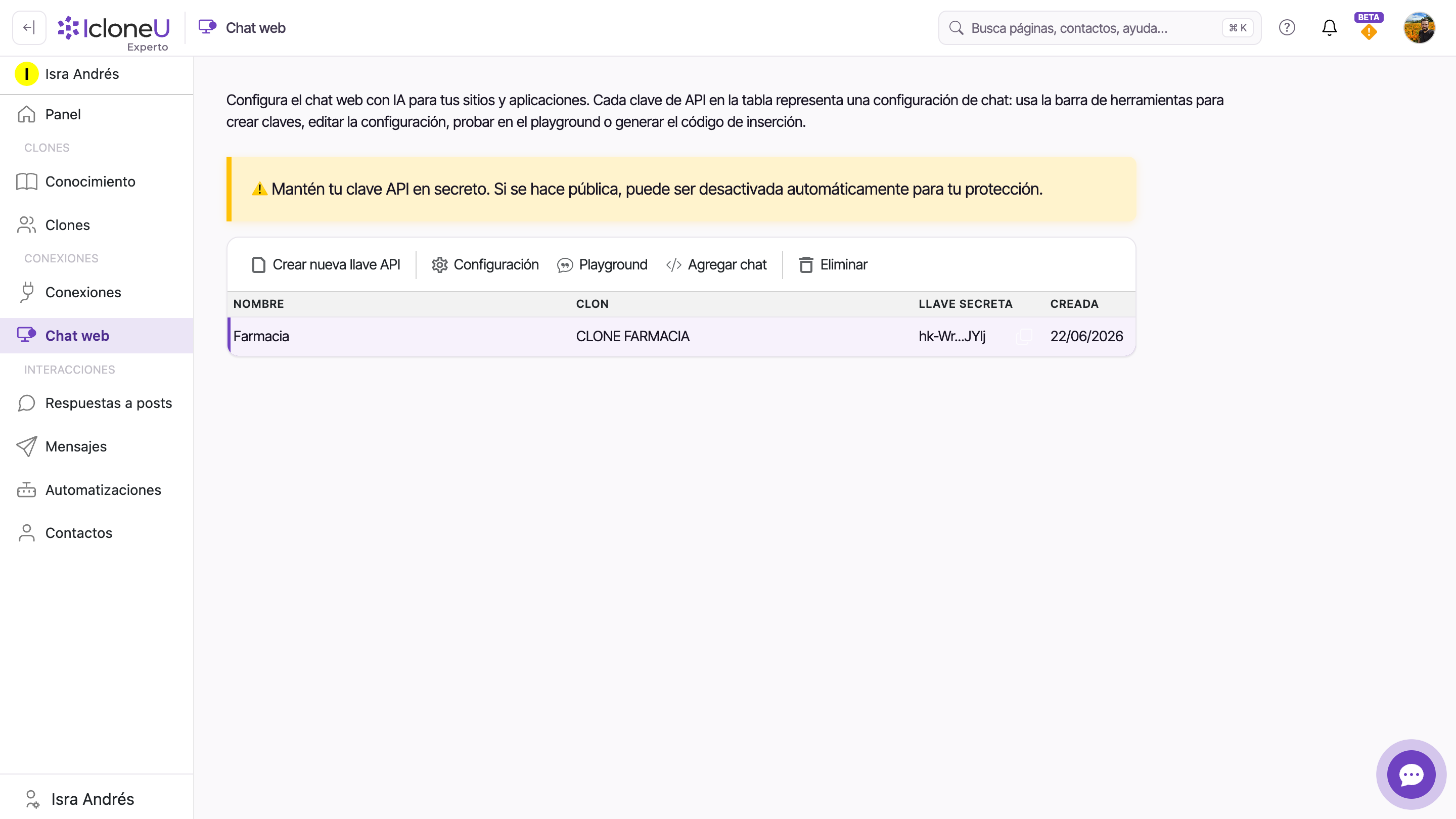
Task: Collapse the sidebar with the arrow button
Action: pyautogui.click(x=29, y=28)
